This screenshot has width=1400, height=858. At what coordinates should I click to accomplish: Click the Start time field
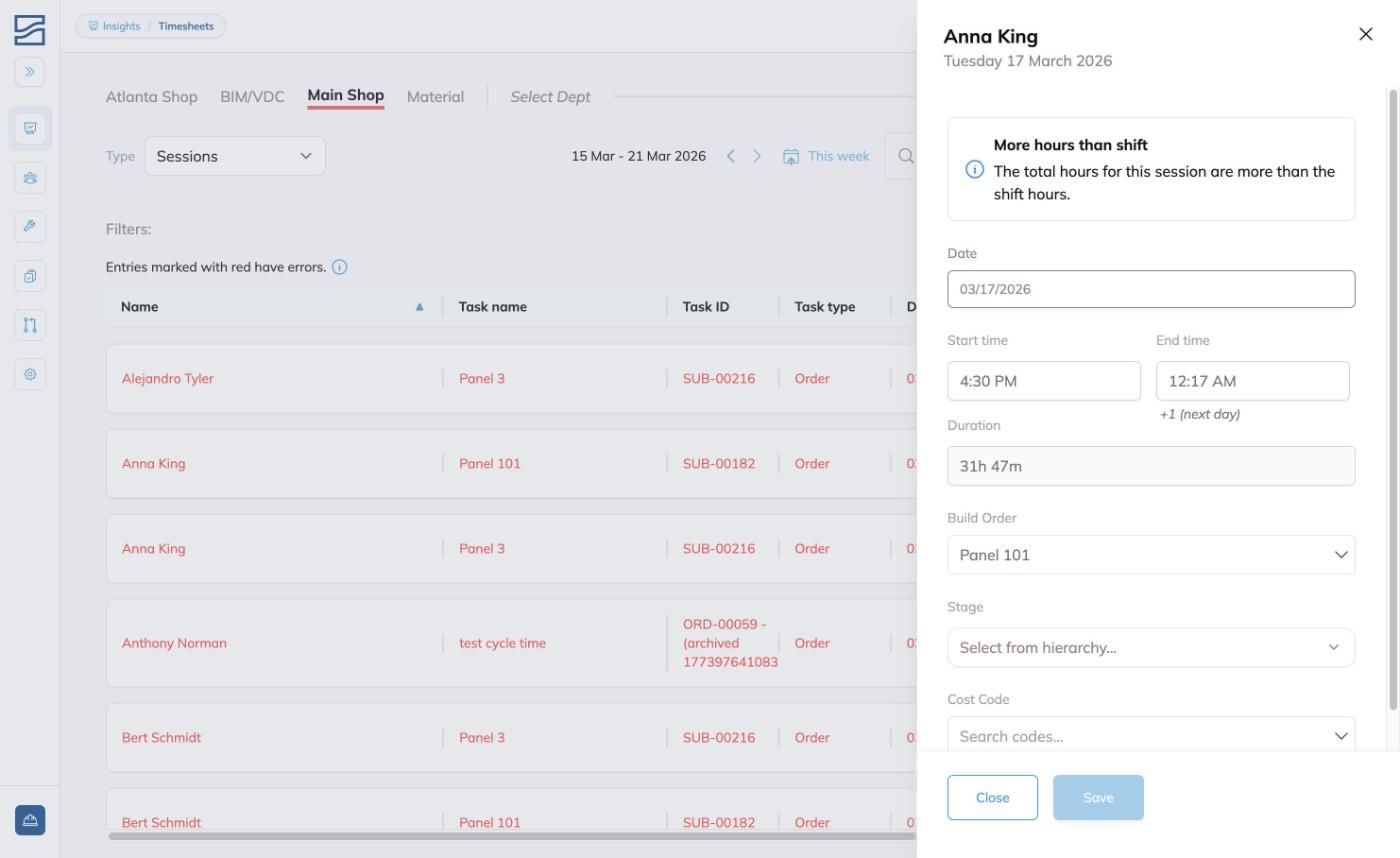[1044, 381]
